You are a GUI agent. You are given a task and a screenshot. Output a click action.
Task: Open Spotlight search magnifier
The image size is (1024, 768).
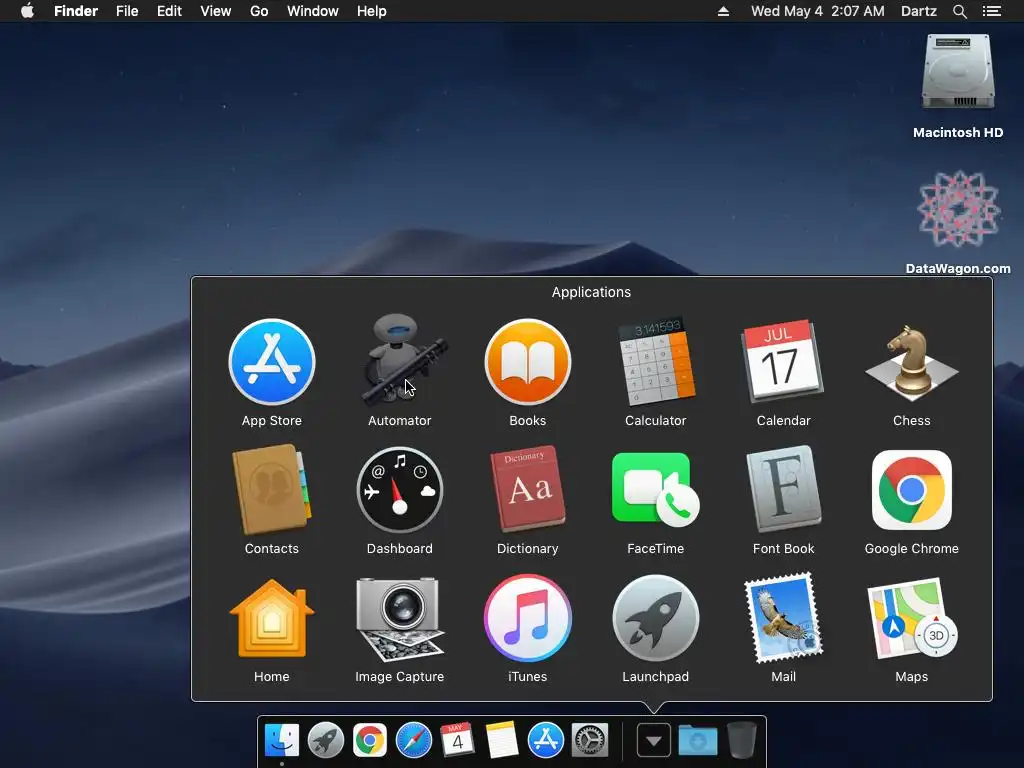tap(959, 11)
